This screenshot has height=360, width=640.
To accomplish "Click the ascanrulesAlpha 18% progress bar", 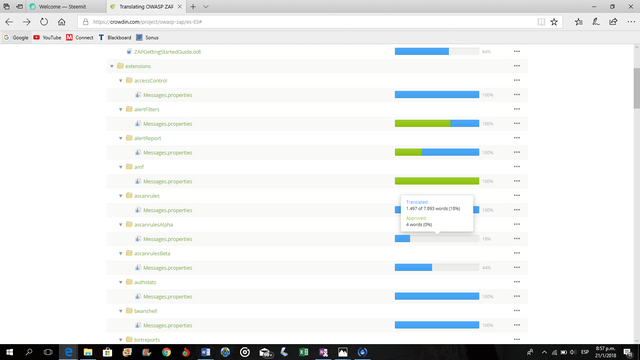I will tap(437, 239).
